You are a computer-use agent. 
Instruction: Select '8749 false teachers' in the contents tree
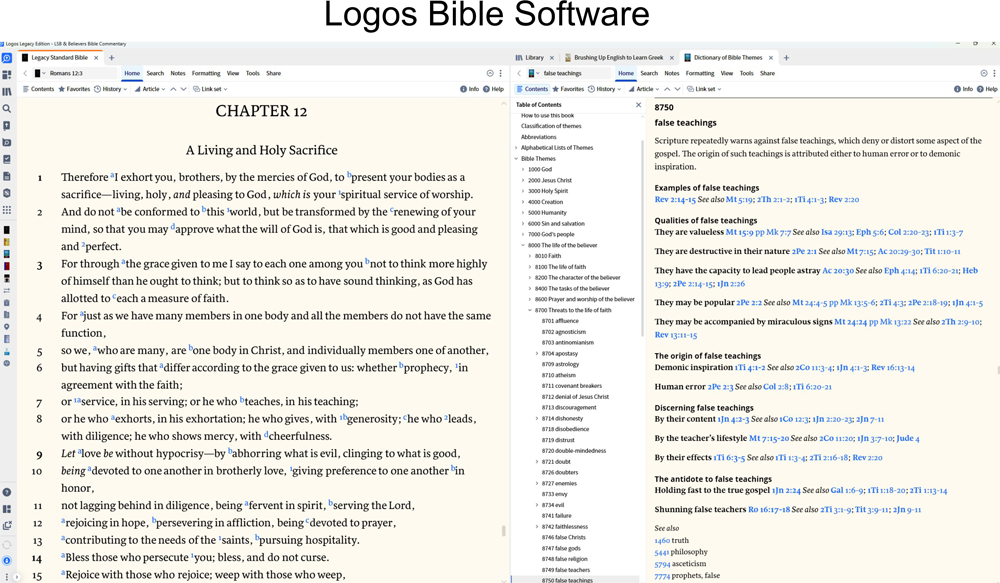click(x=566, y=570)
